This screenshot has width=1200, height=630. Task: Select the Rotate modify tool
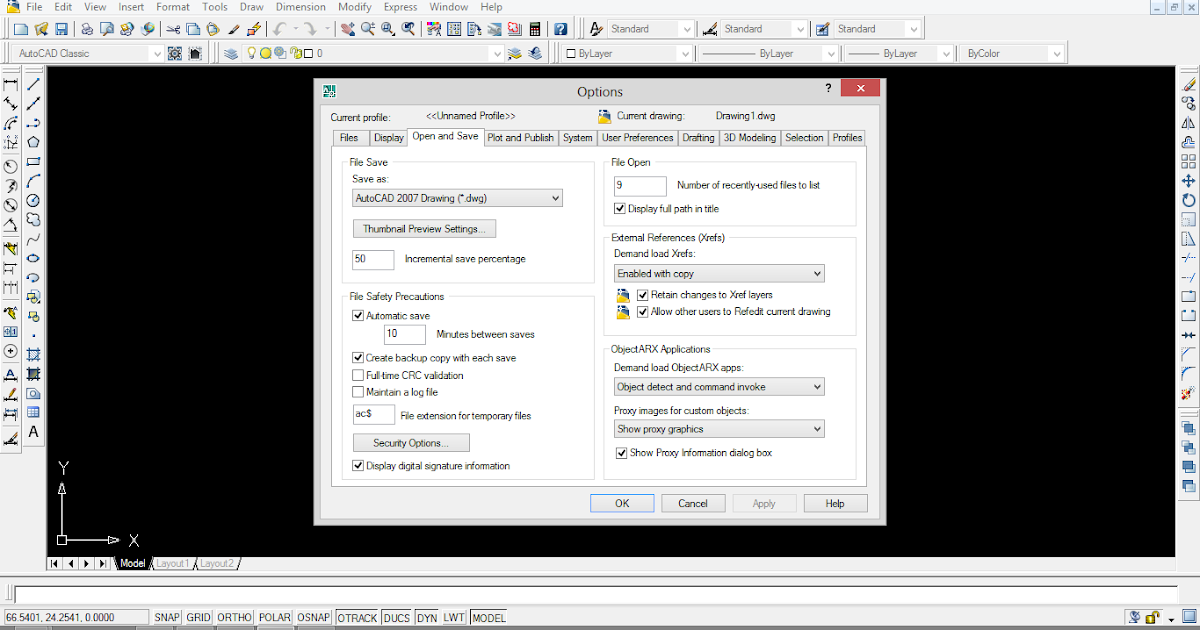[x=1189, y=200]
